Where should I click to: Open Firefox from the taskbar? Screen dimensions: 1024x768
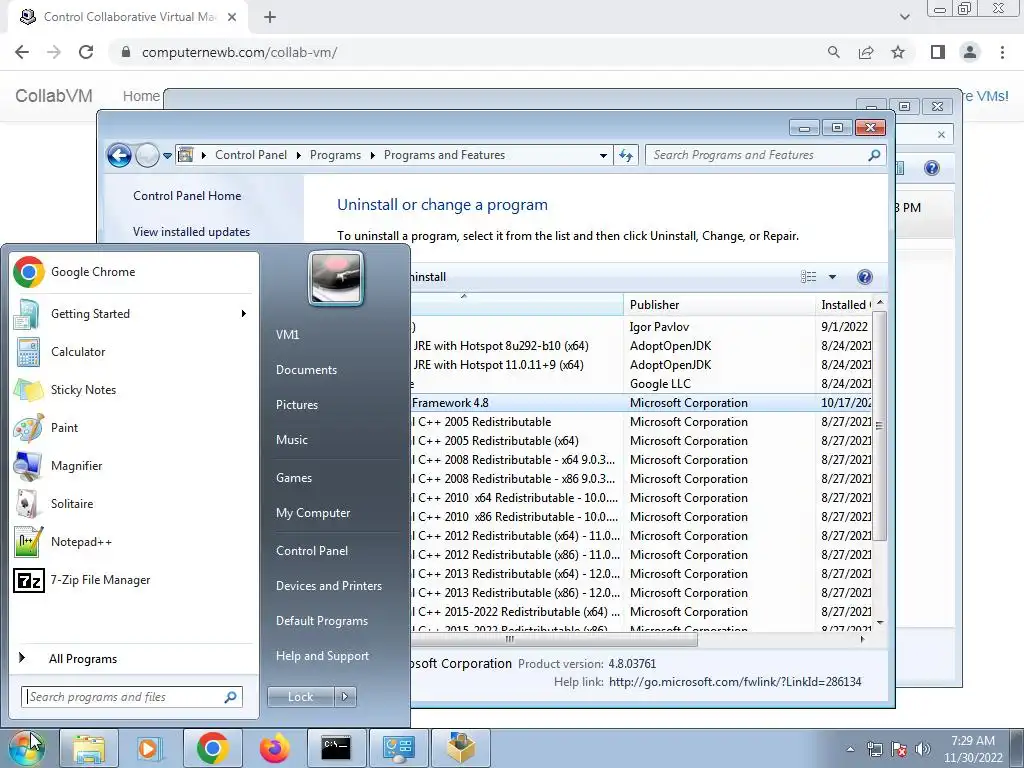click(x=275, y=748)
